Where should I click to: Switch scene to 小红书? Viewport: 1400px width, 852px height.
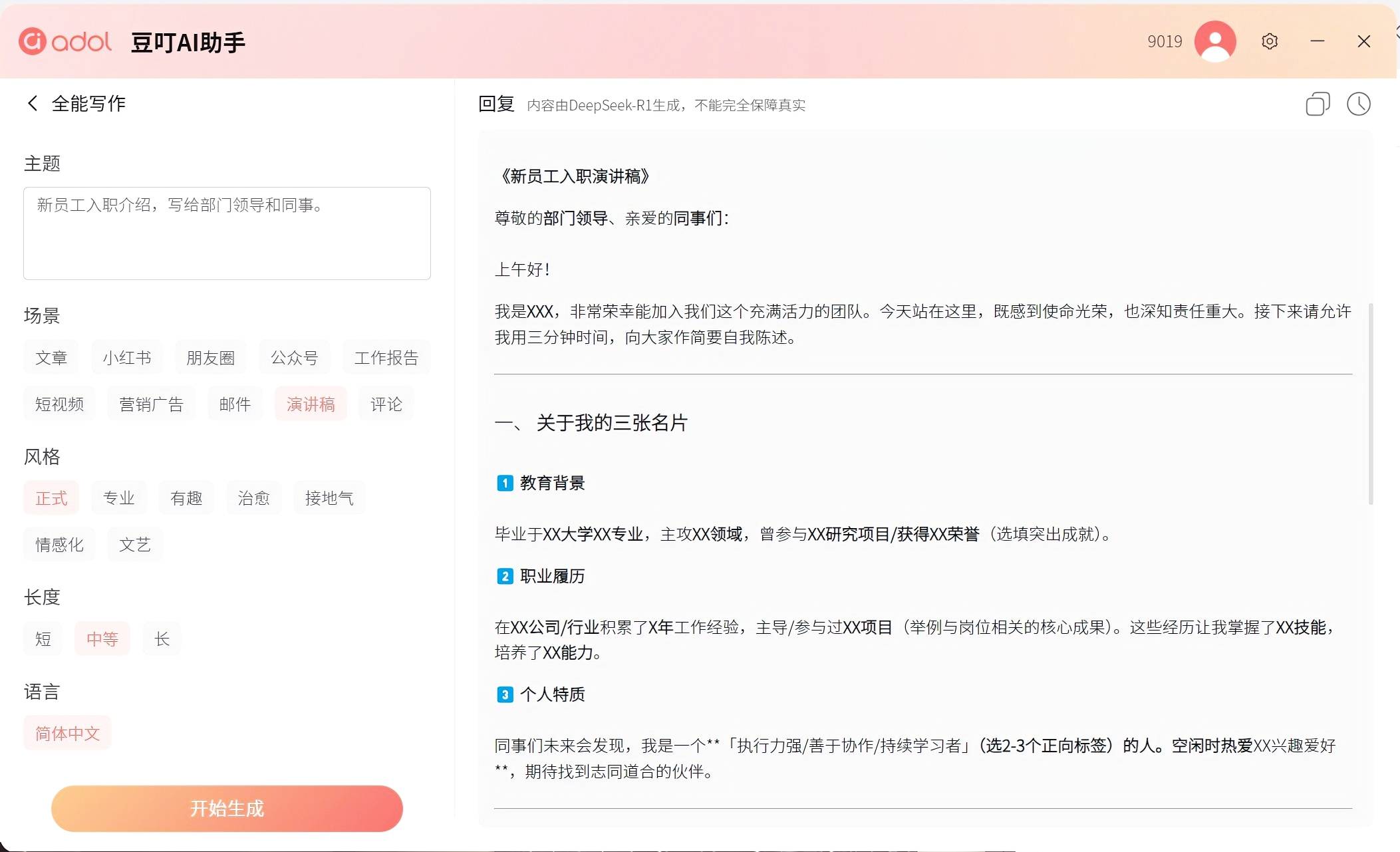tap(126, 358)
